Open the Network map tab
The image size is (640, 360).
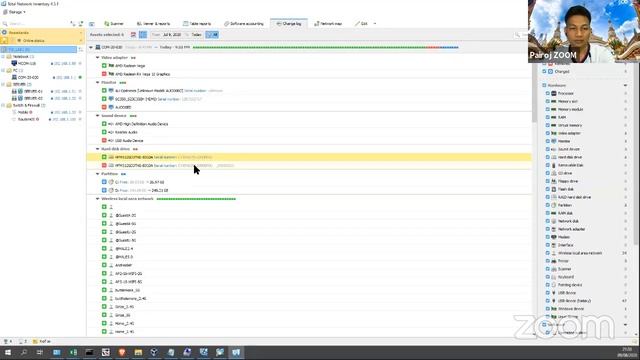(x=328, y=24)
